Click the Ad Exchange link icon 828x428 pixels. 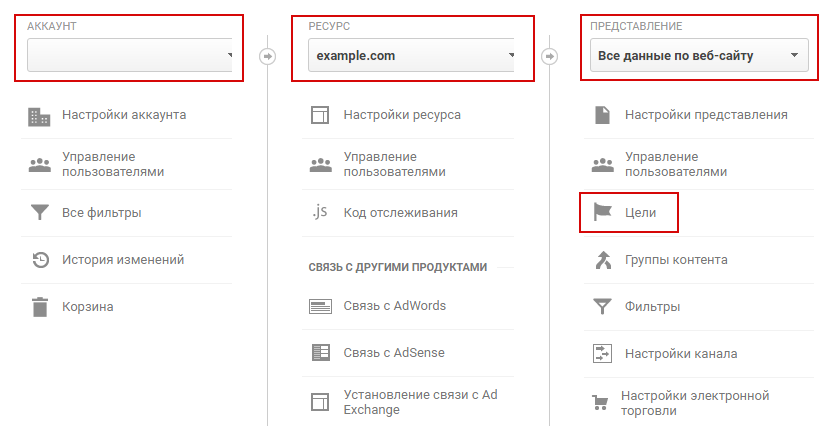[x=320, y=402]
